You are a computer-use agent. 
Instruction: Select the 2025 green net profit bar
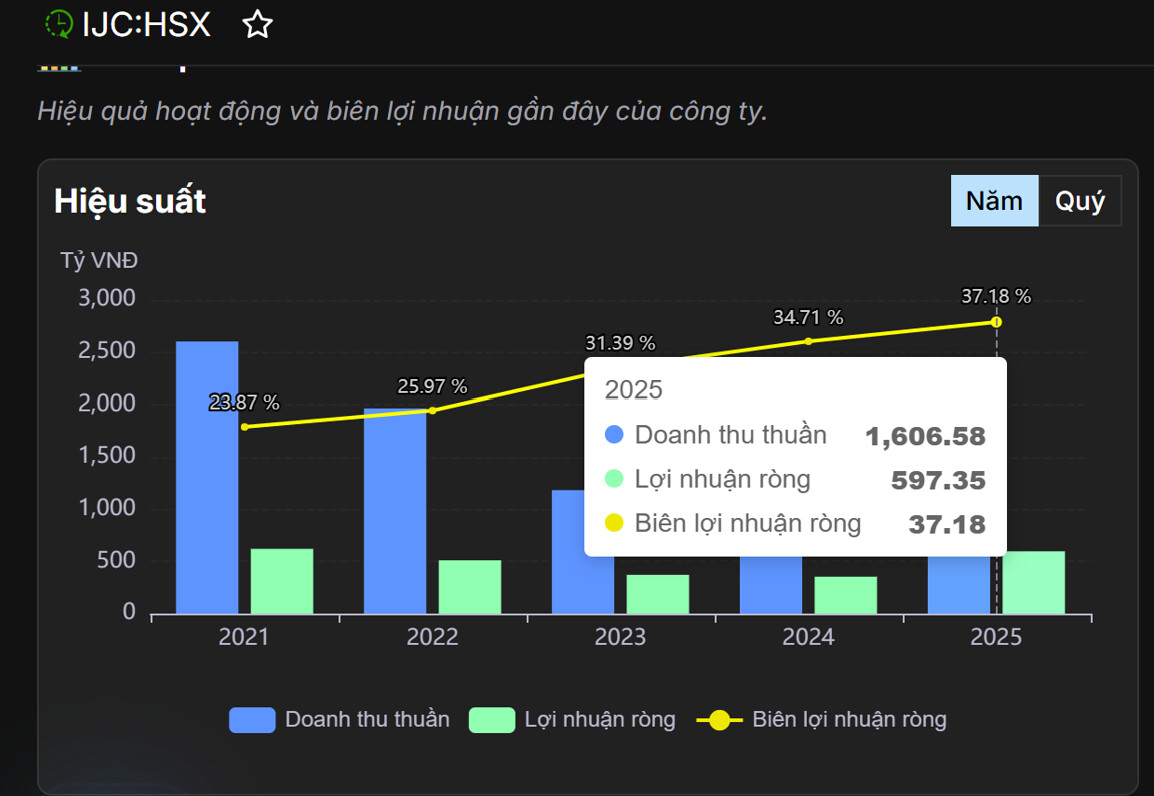point(1034,582)
